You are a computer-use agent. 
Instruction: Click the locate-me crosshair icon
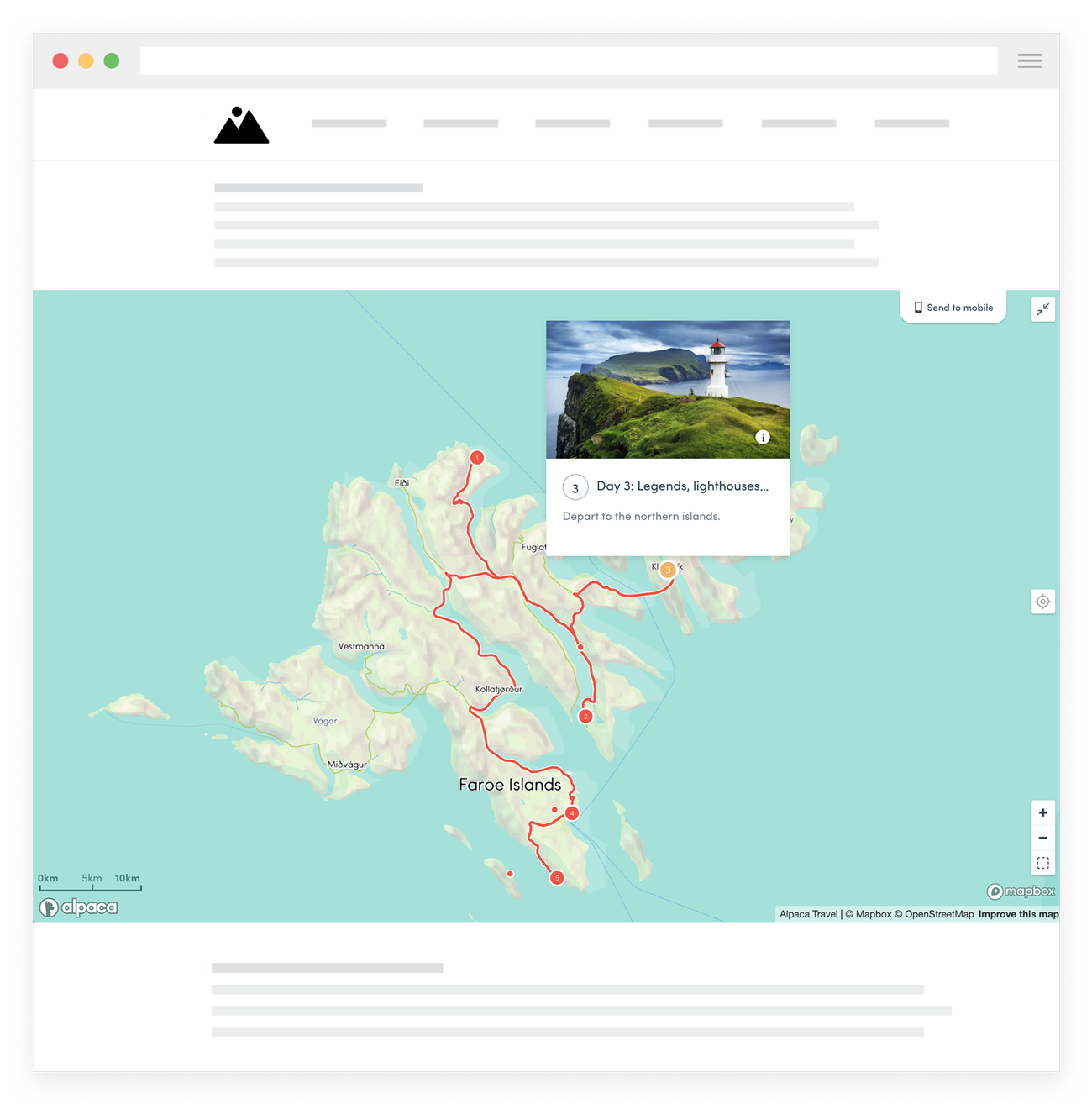(x=1042, y=602)
